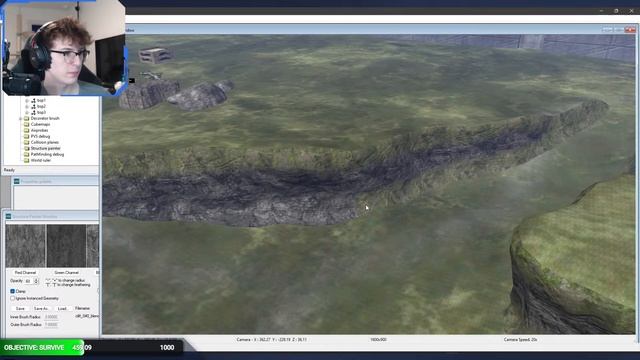The height and width of the screenshot is (360, 640).
Task: Click the Filename label text
Action: point(82,309)
